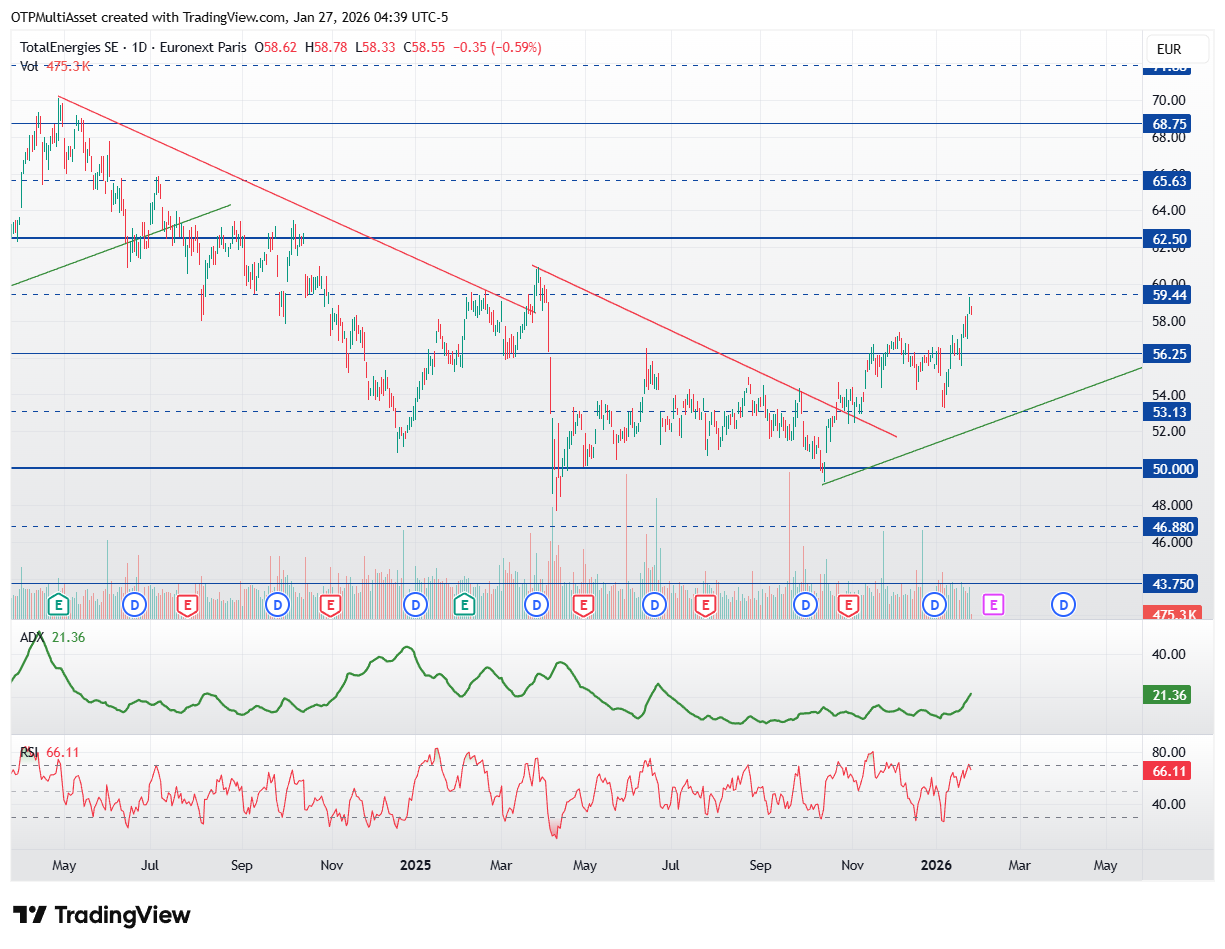Select the RSI indicator legend label
The height and width of the screenshot is (949, 1225).
click(30, 752)
